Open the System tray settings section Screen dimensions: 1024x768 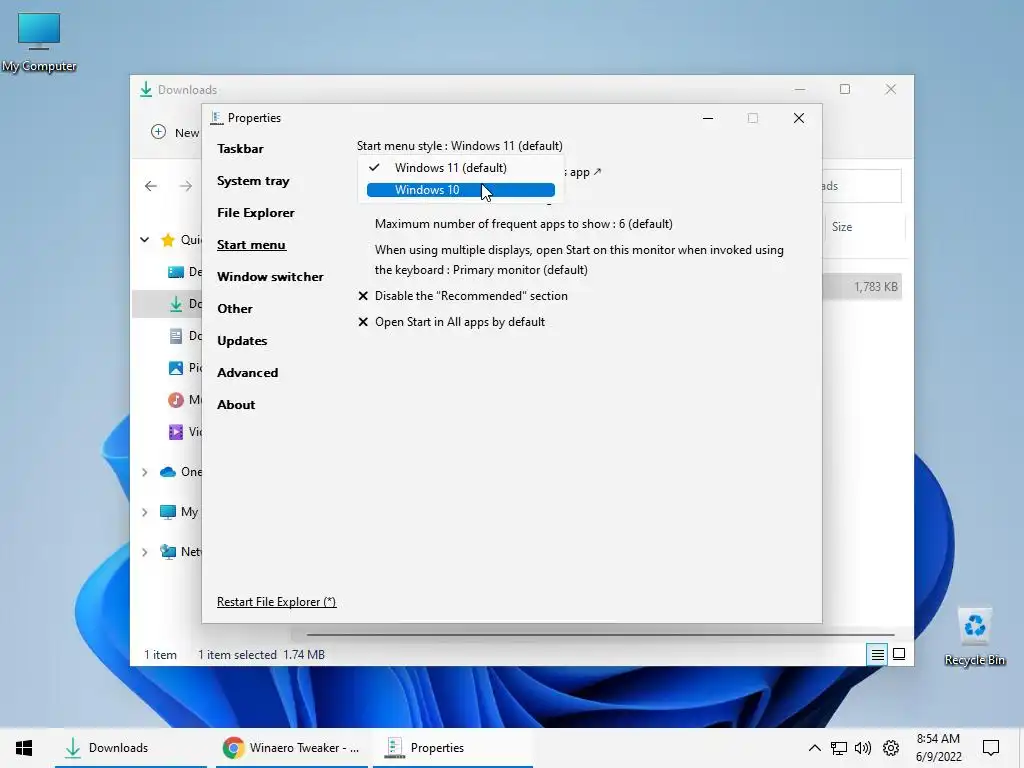(253, 181)
